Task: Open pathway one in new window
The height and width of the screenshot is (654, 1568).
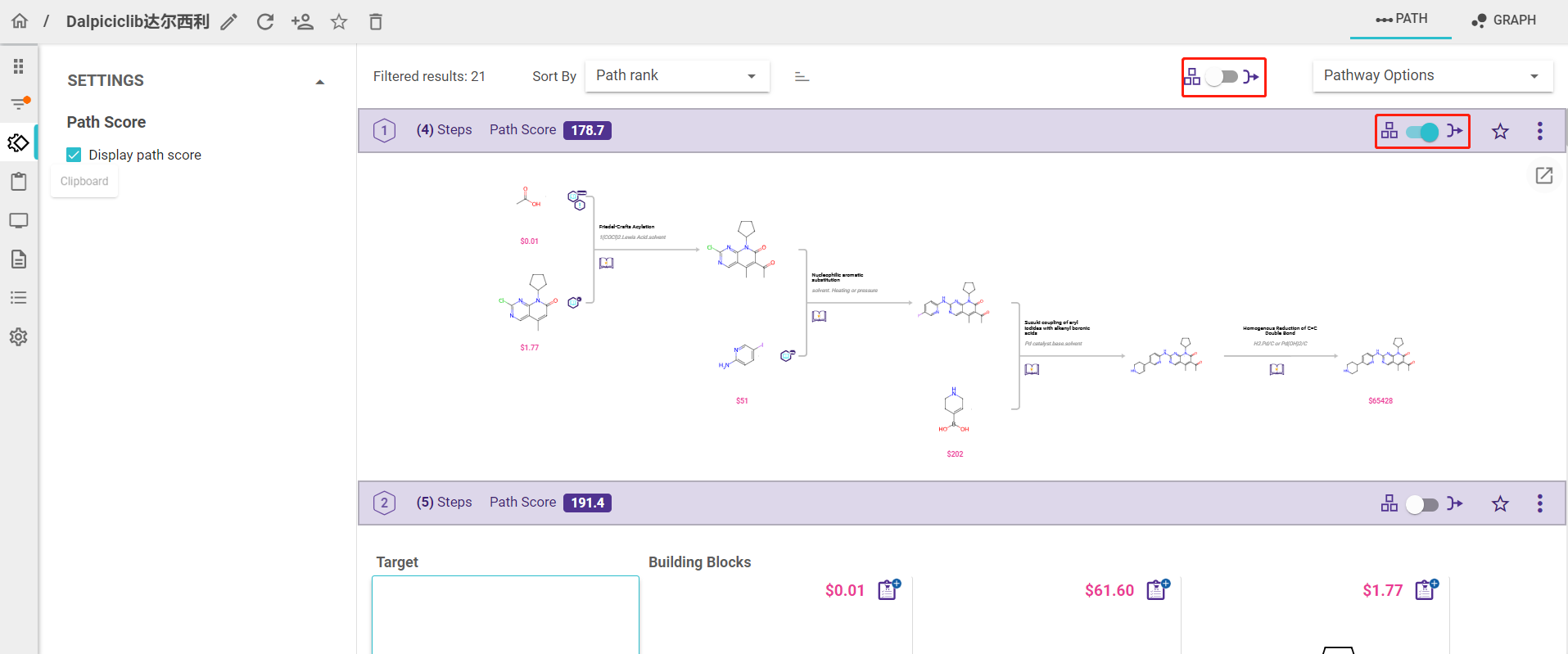Action: coord(1544,175)
